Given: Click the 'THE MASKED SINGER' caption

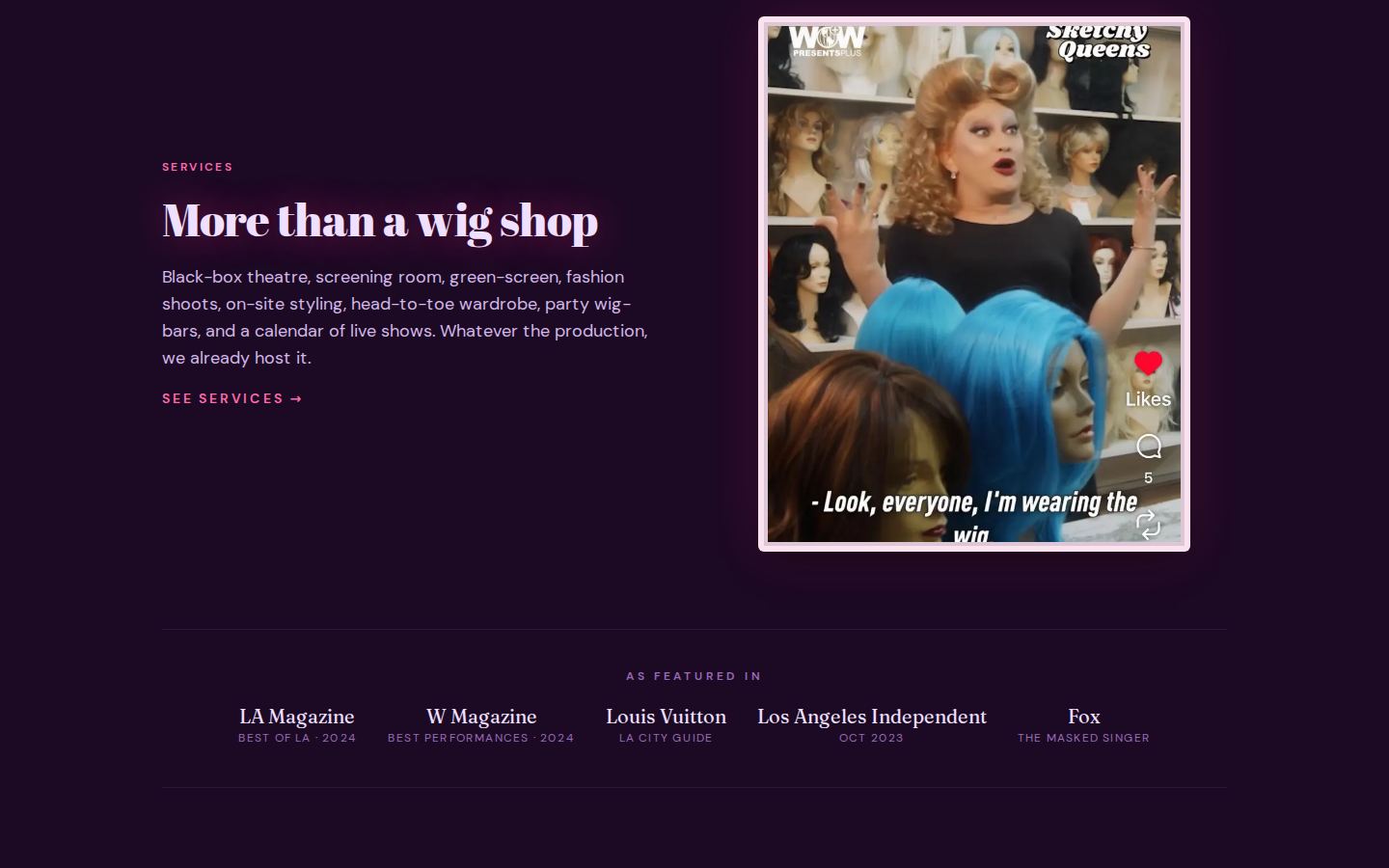Looking at the screenshot, I should (1084, 738).
